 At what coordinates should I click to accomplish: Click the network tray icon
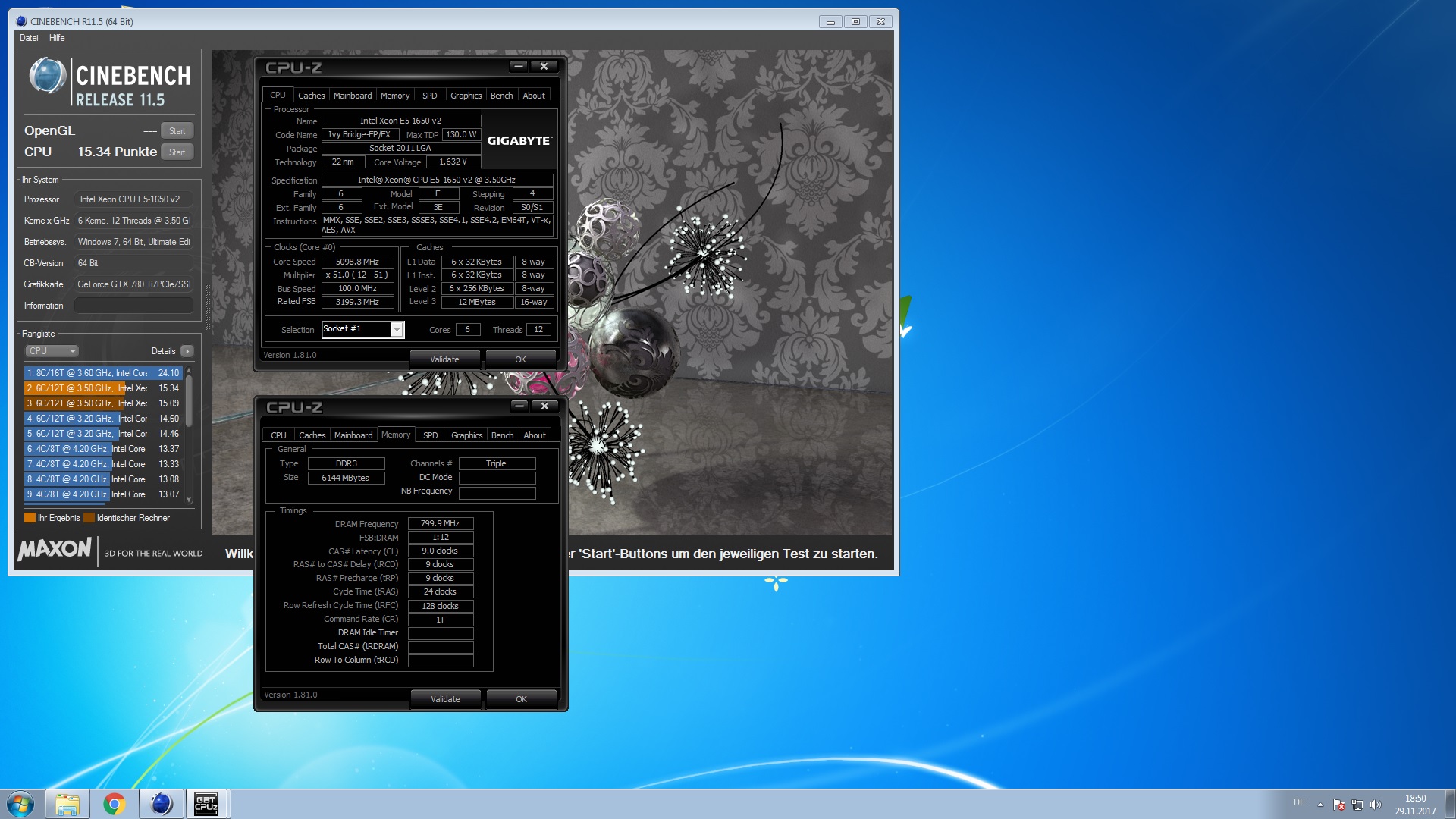coord(1357,805)
